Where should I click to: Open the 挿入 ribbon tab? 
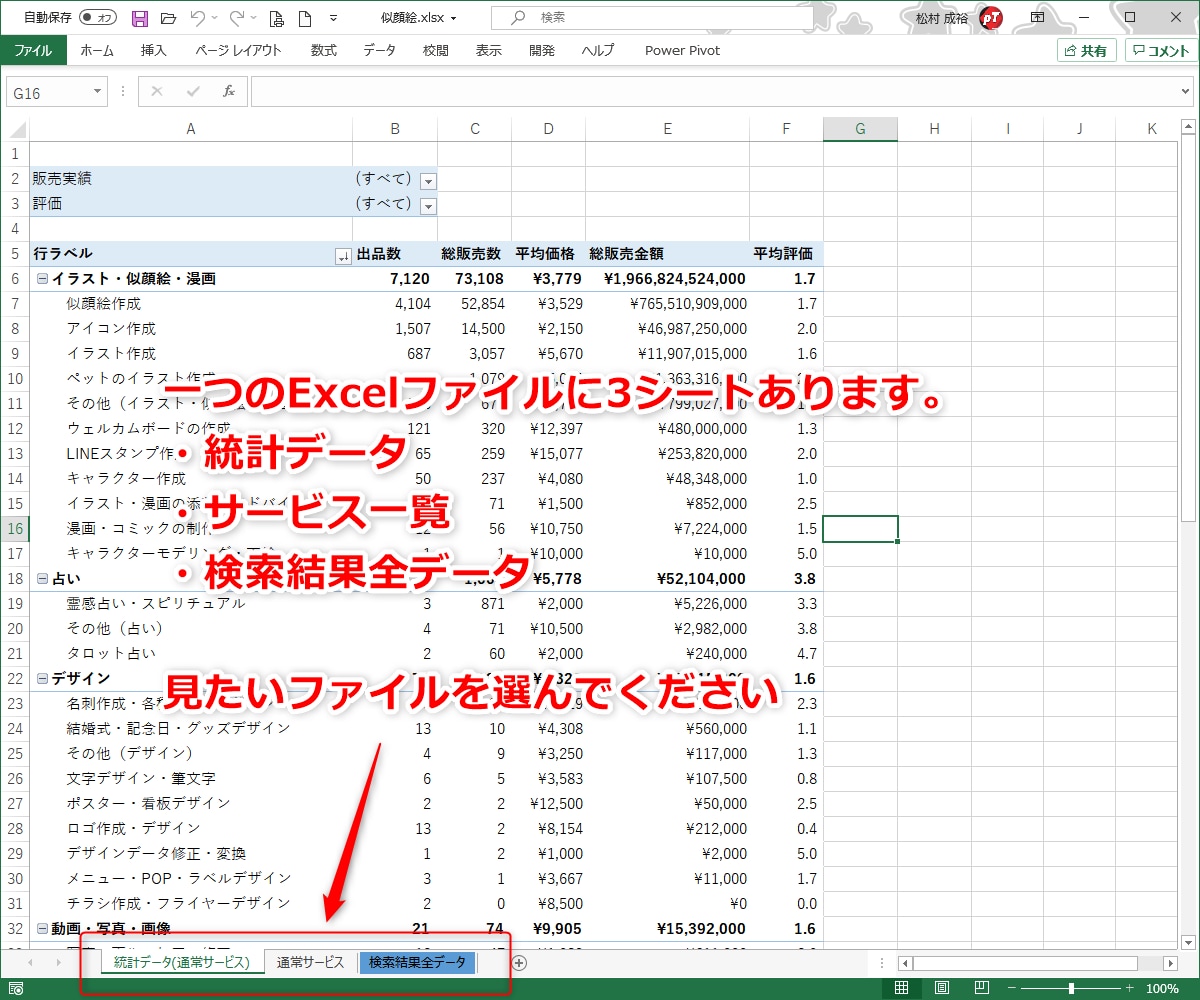(x=154, y=50)
